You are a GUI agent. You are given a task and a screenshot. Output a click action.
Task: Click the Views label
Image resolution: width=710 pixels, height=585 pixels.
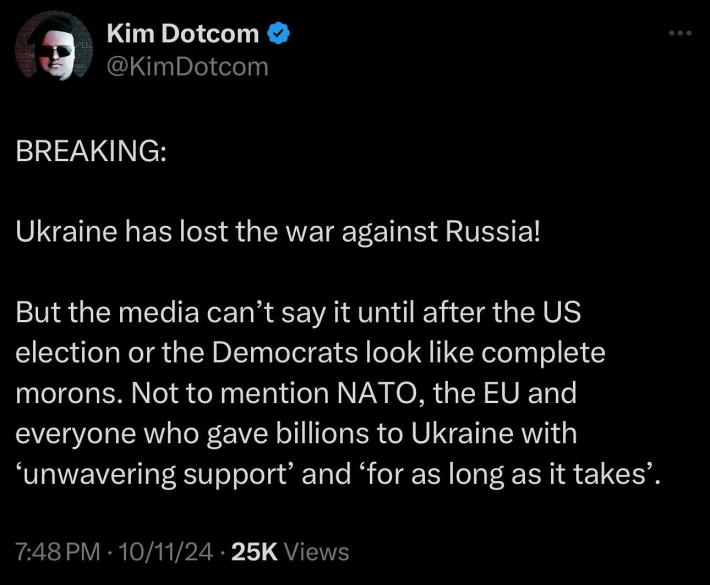click(x=316, y=552)
